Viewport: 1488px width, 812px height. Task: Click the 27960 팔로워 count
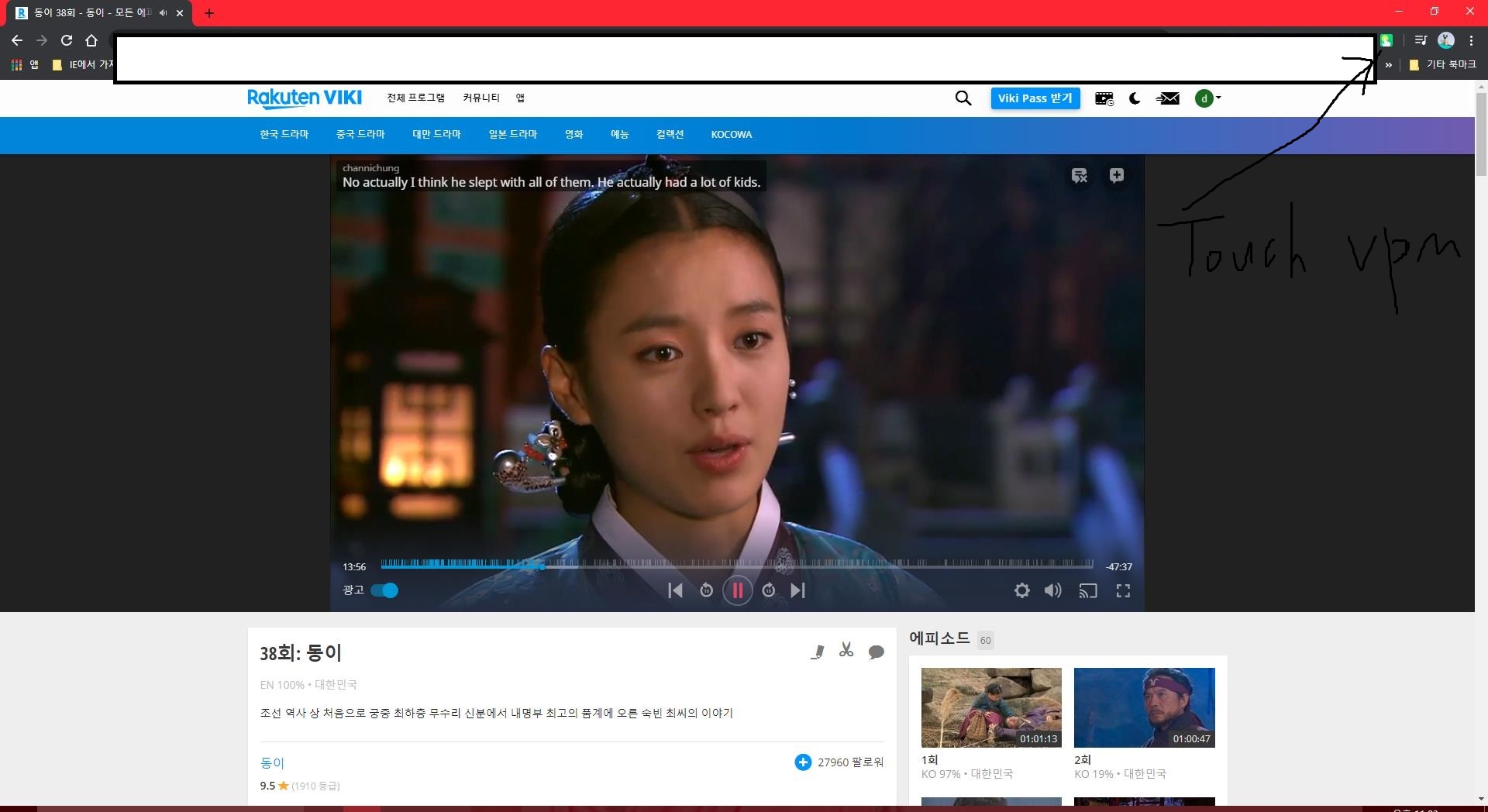click(850, 762)
